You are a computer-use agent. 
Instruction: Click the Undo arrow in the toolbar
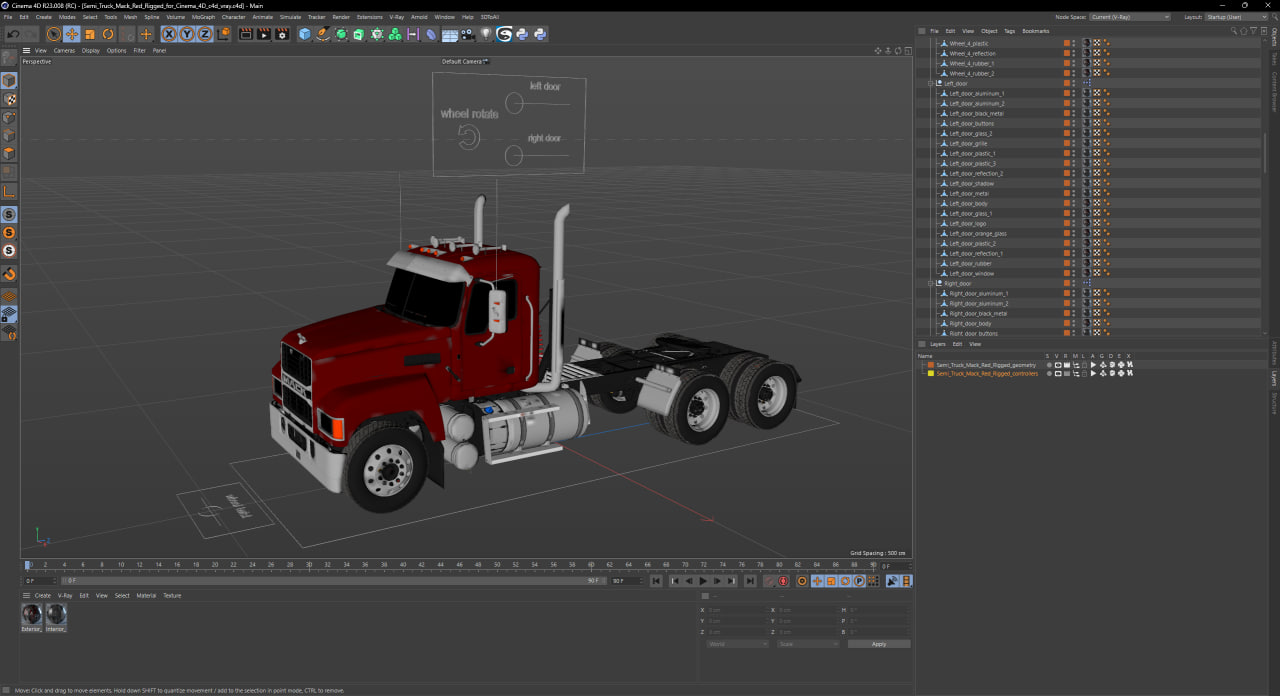point(13,34)
